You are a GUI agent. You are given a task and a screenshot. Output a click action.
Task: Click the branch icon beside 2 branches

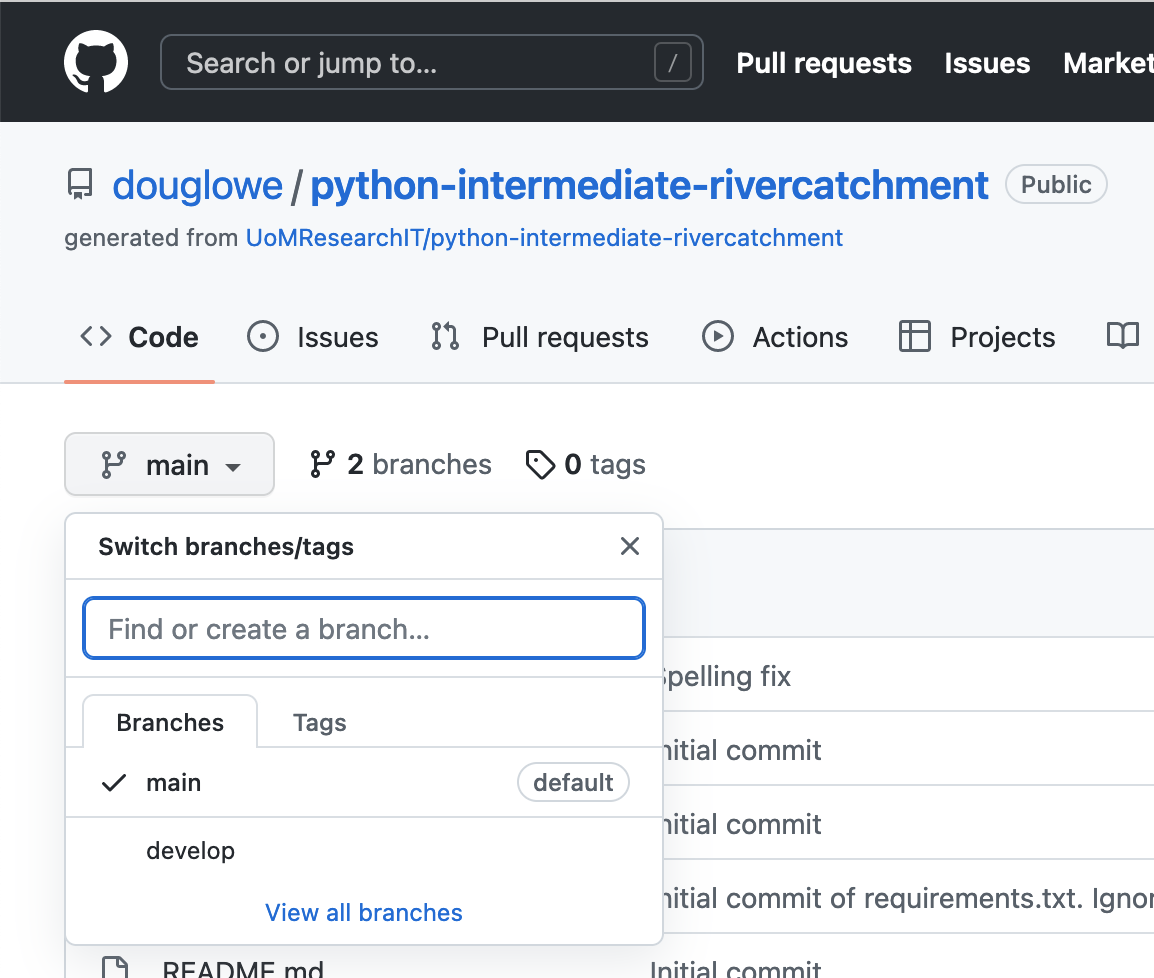coord(322,464)
